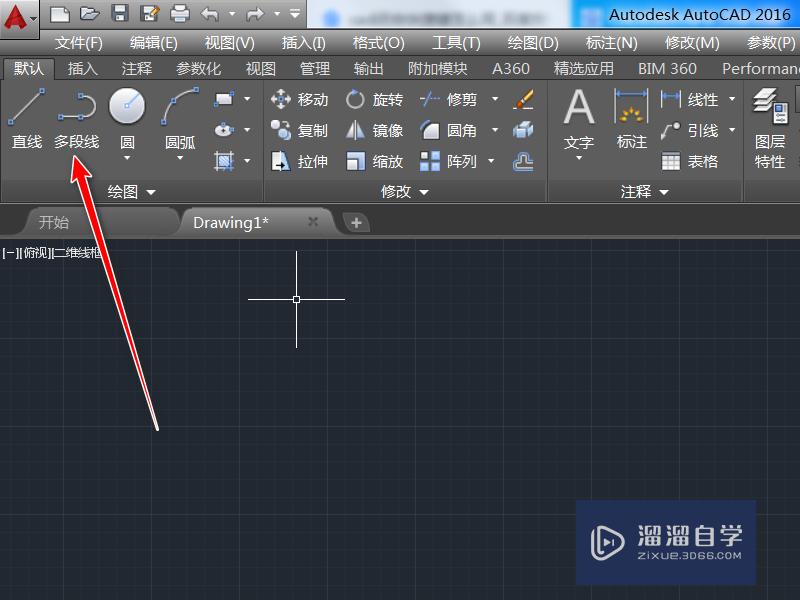Expand the Redo history dropdown arrow
Viewport: 800px width, 600px height.
coord(277,14)
